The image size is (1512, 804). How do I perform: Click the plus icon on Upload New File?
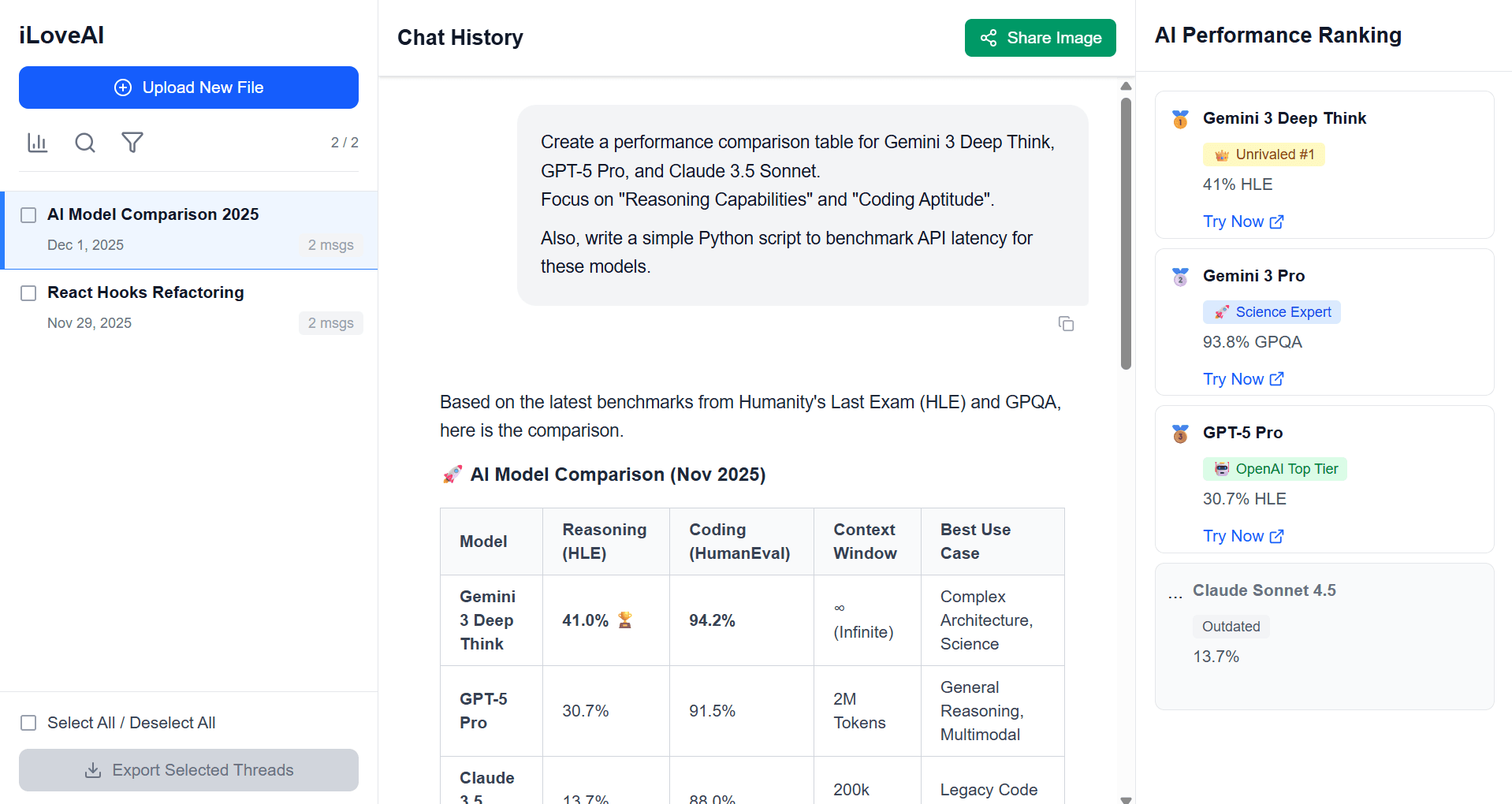(x=123, y=87)
